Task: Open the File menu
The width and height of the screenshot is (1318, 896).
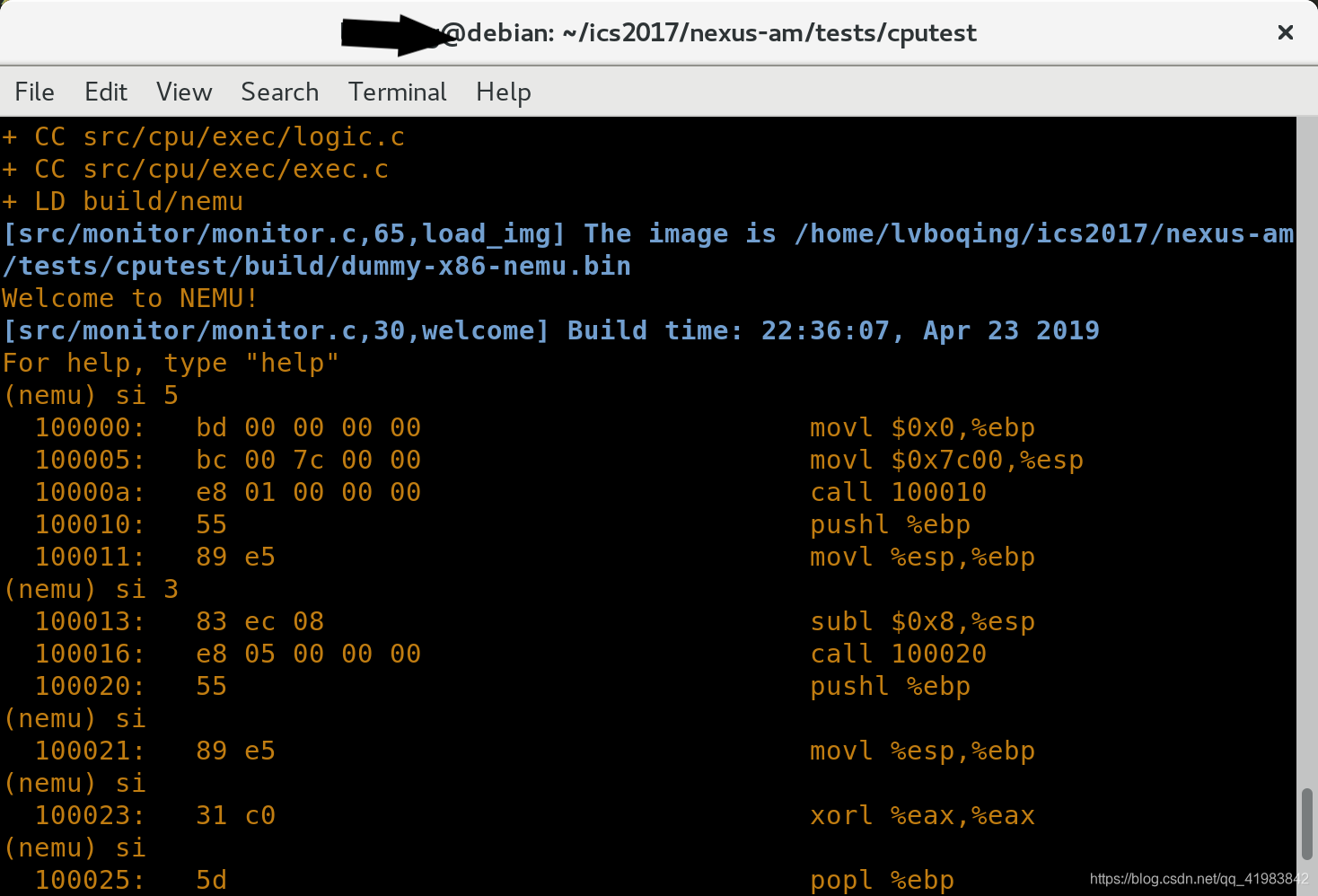Action: point(34,92)
